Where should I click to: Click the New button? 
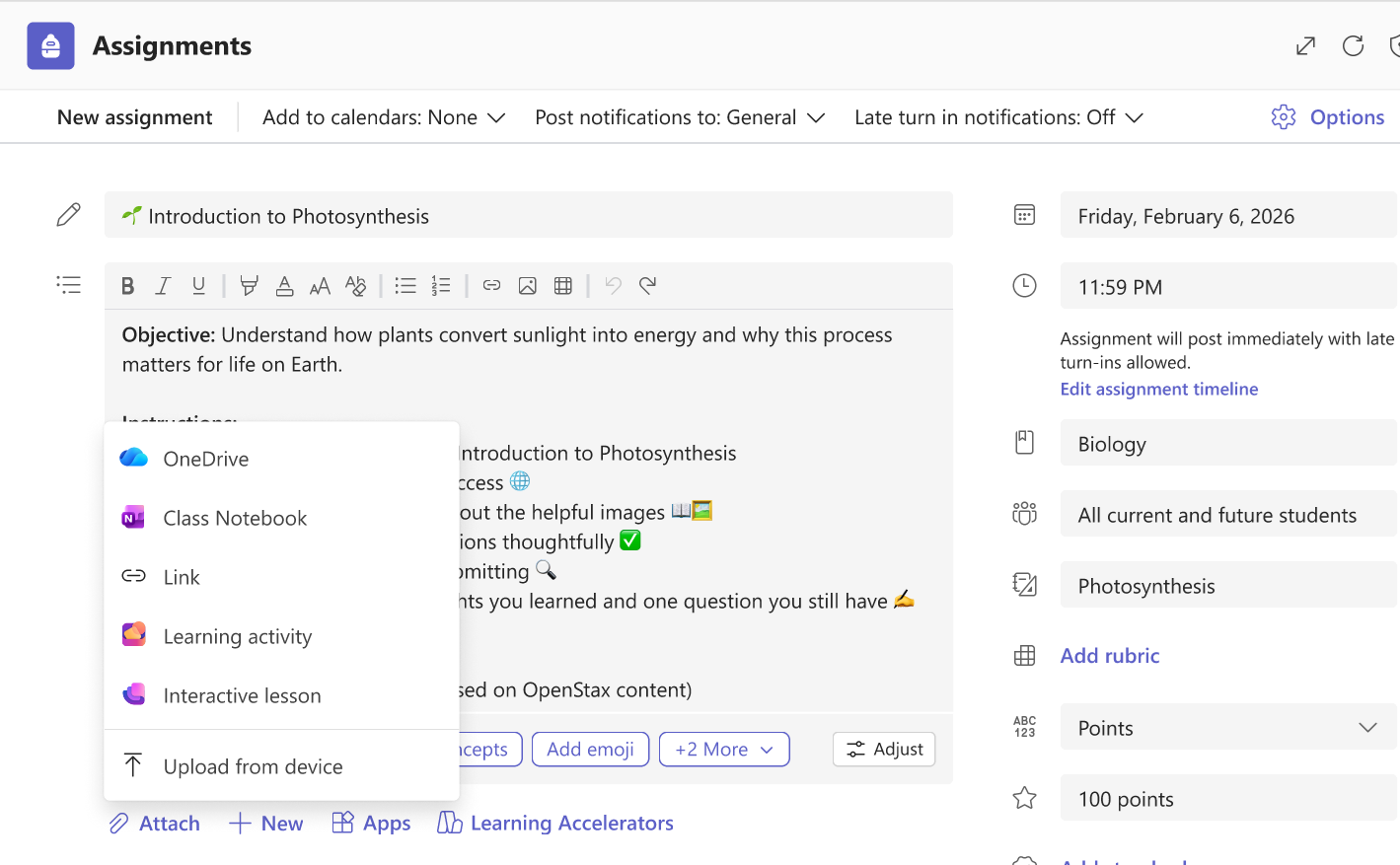(x=265, y=823)
